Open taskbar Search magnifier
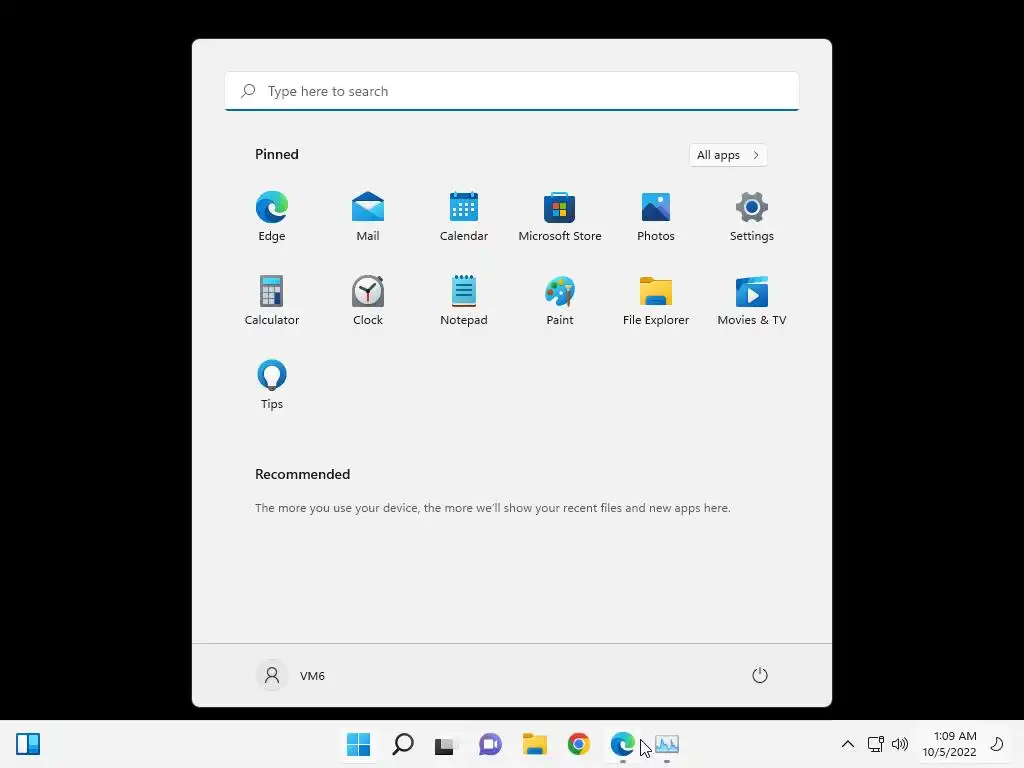Image resolution: width=1024 pixels, height=768 pixels. click(403, 744)
